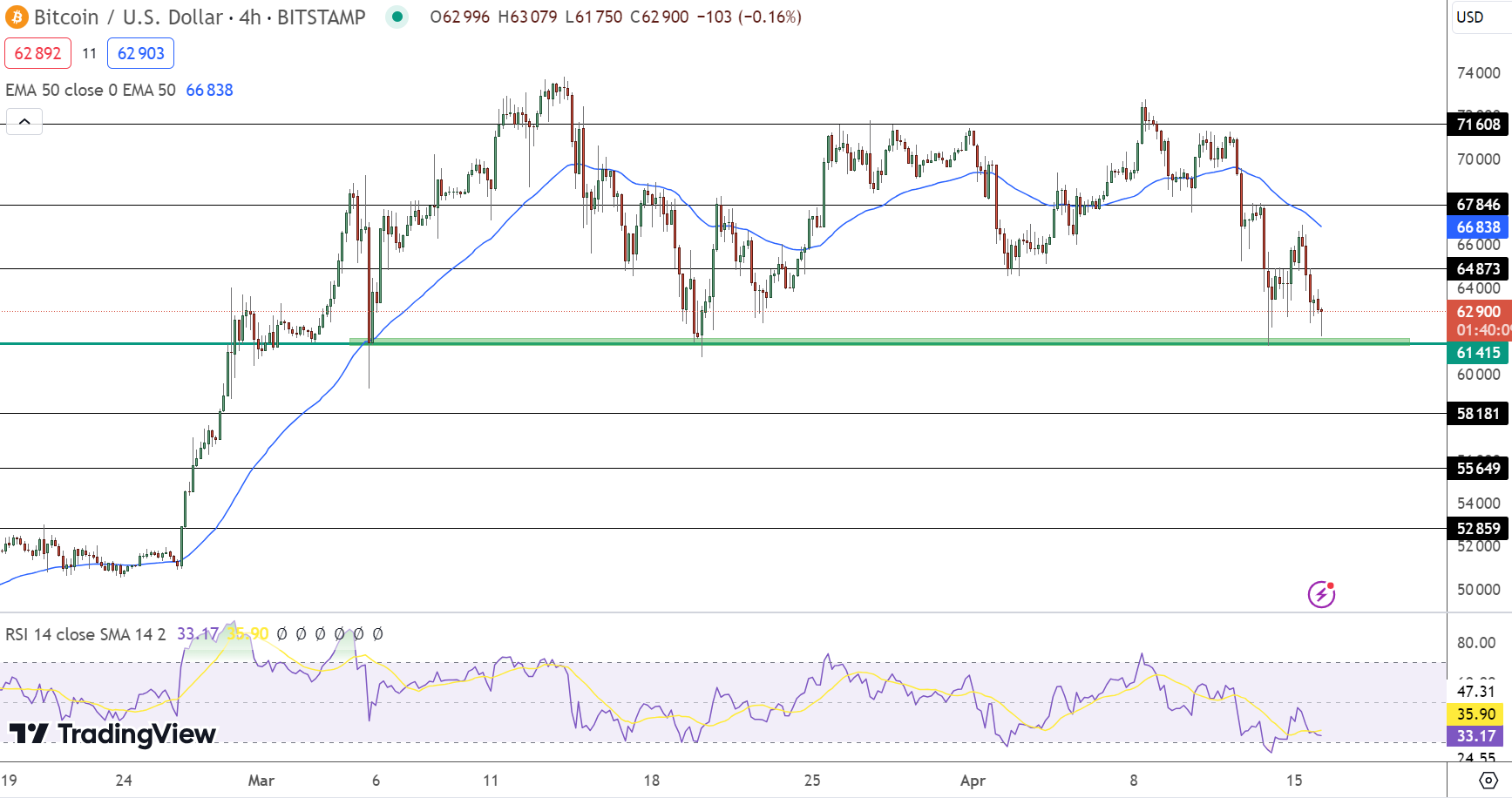The width and height of the screenshot is (1512, 798).
Task: Click the blue buy price 62903 button
Action: tap(140, 53)
